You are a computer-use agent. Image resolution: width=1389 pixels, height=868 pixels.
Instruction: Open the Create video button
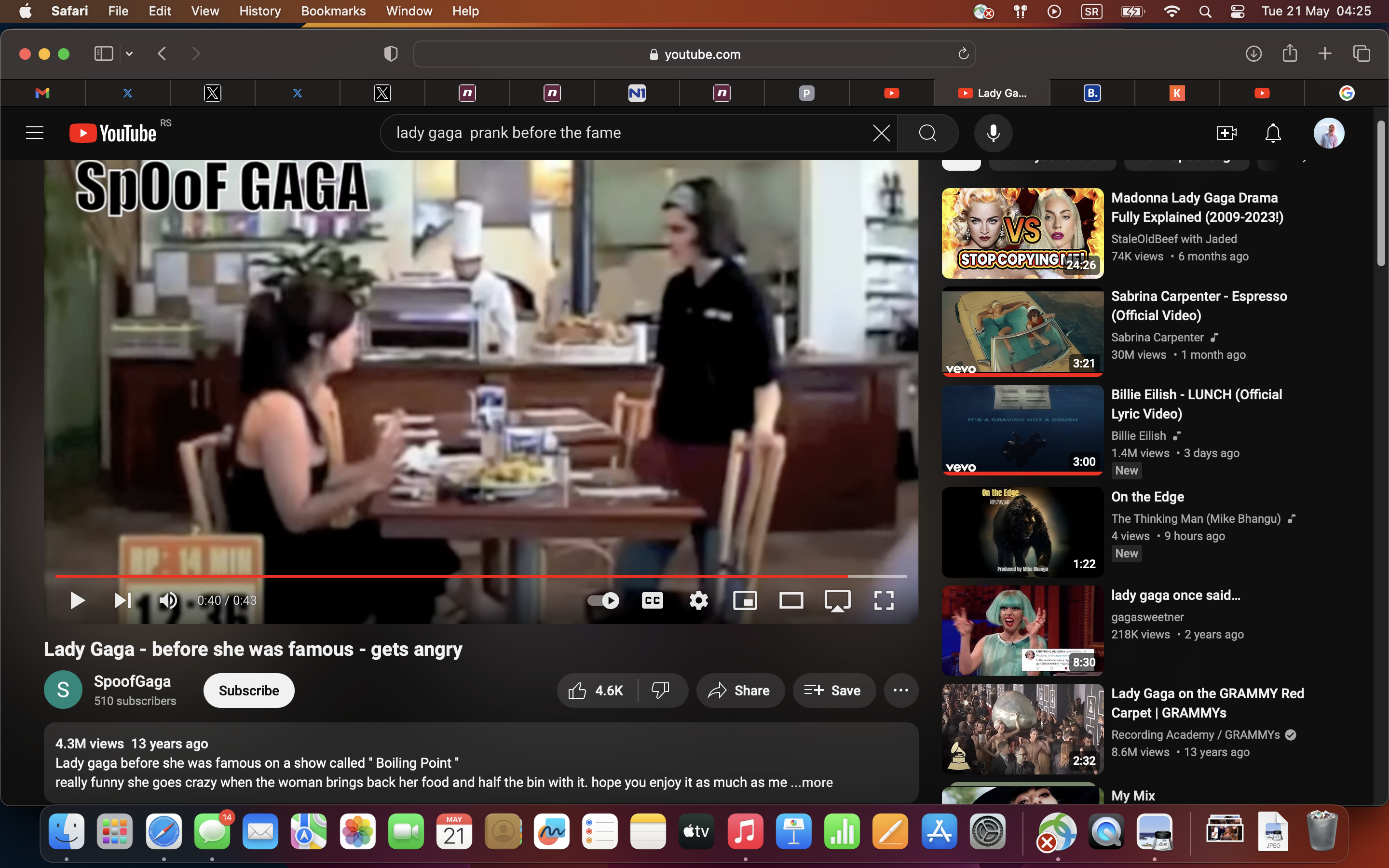(1226, 133)
